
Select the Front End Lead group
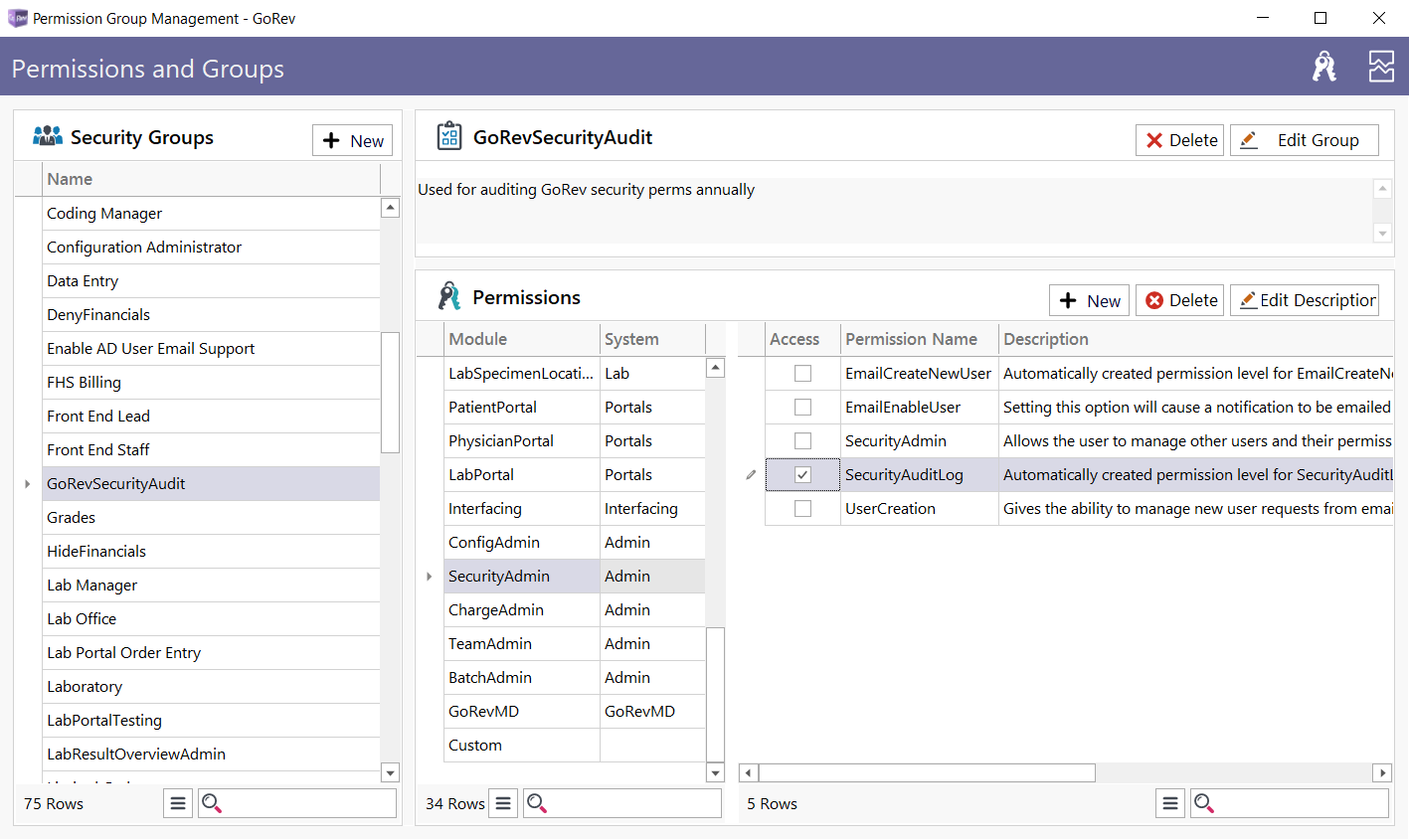(x=212, y=417)
